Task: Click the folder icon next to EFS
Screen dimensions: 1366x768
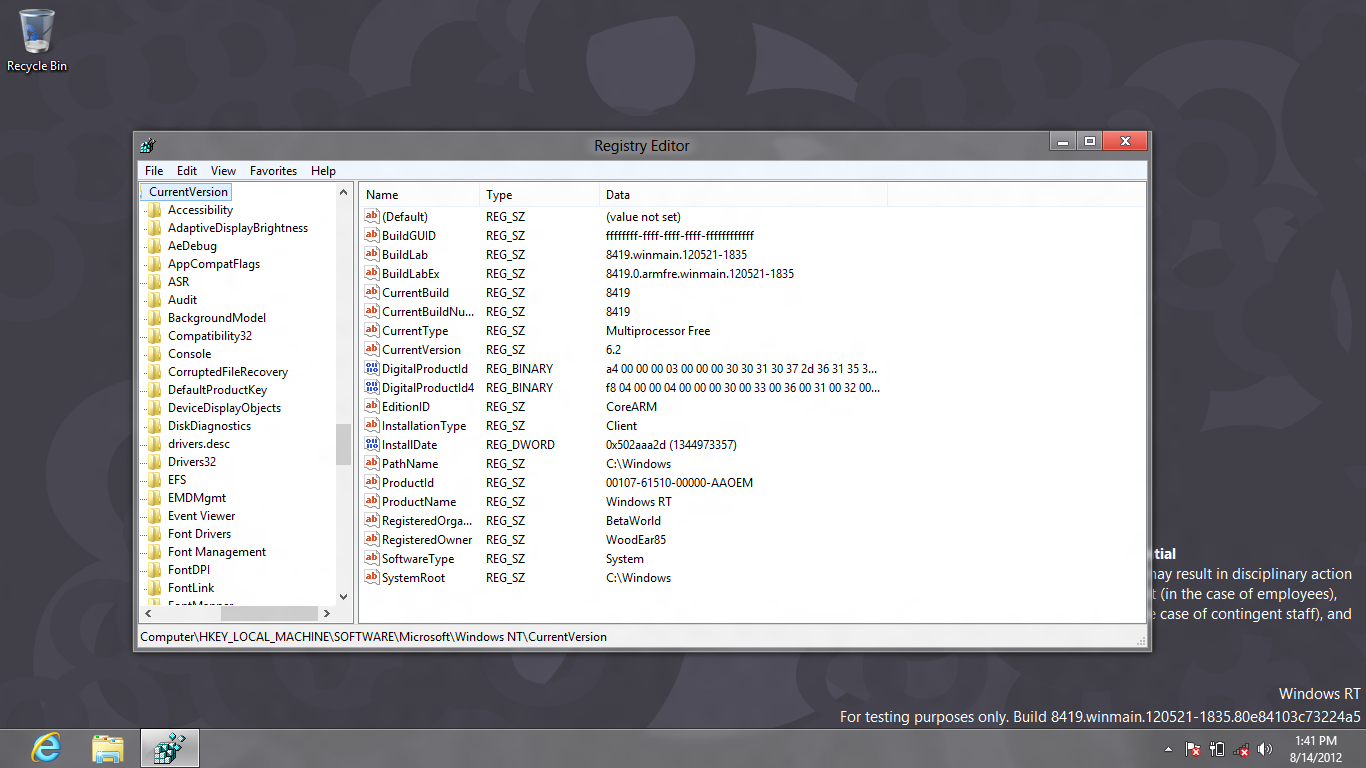Action: (154, 480)
